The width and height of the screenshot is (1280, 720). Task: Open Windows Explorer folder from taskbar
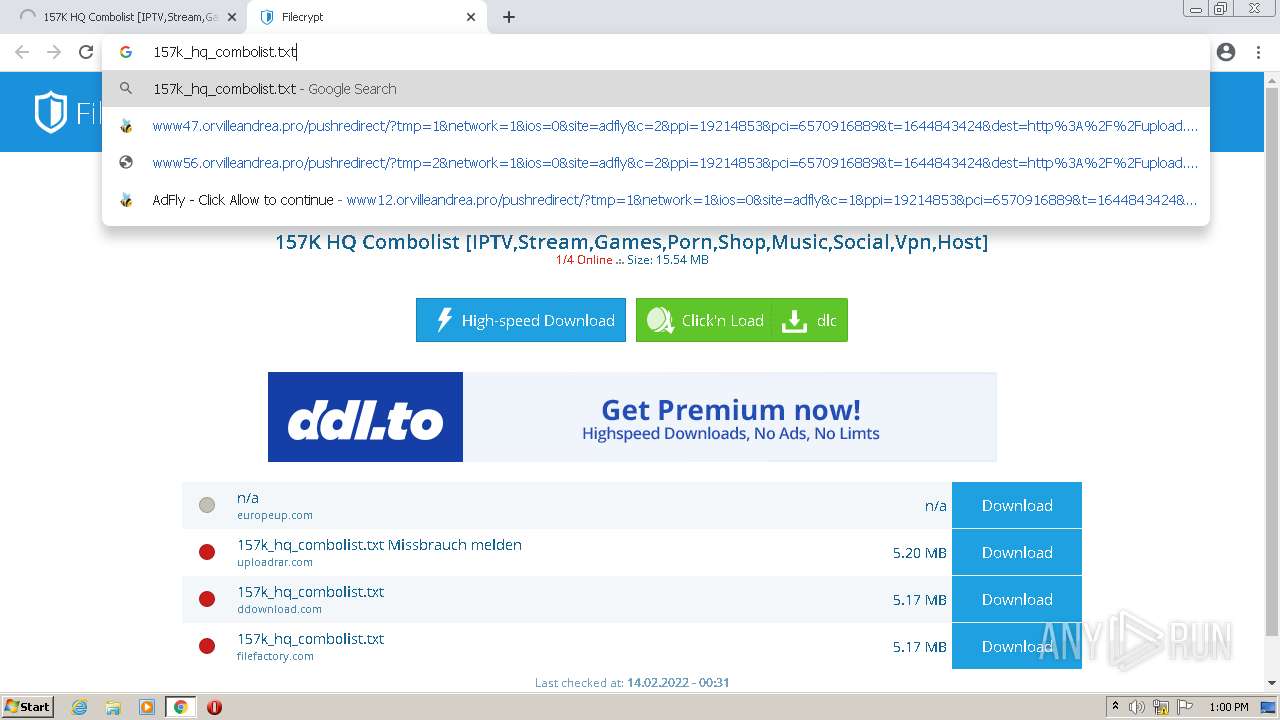[113, 707]
